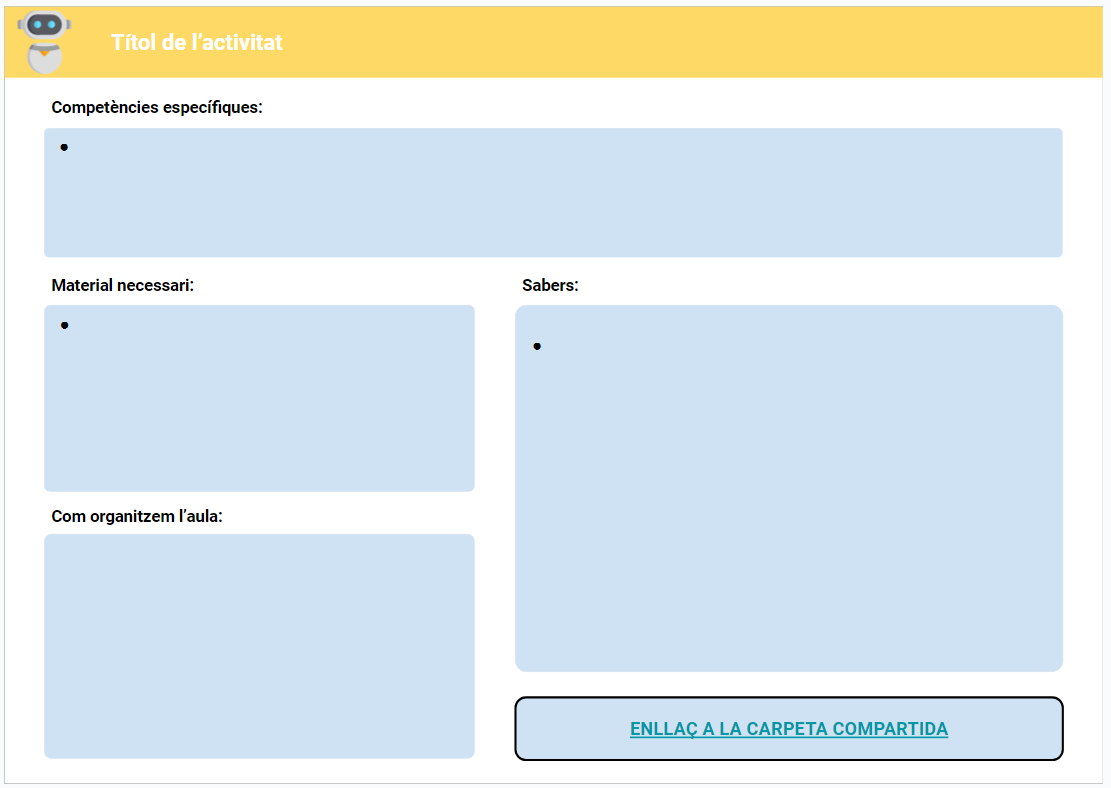The height and width of the screenshot is (788, 1111).
Task: Click the bullet point in the Sabers box
Action: pos(537,346)
